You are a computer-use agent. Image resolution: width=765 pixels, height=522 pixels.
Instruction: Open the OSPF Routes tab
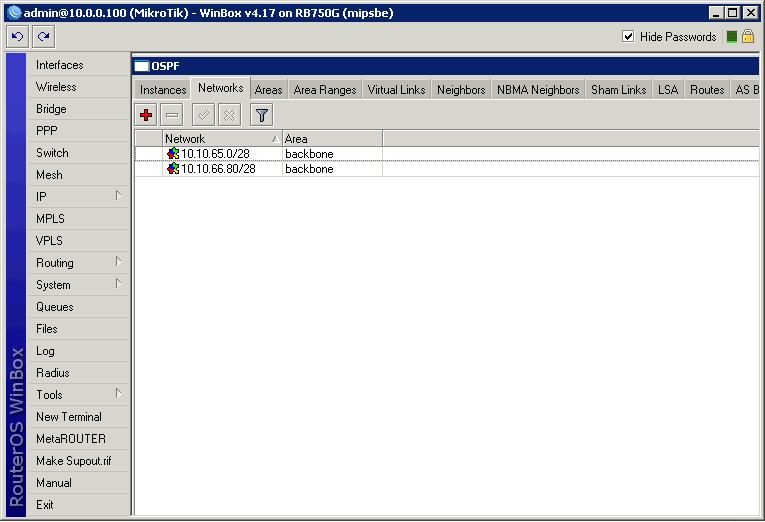point(707,90)
